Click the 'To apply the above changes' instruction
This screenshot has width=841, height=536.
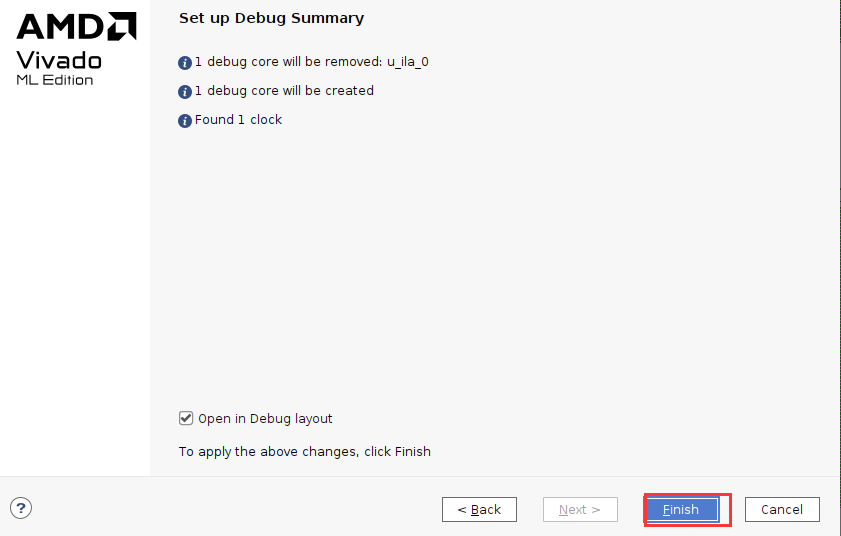coord(305,452)
